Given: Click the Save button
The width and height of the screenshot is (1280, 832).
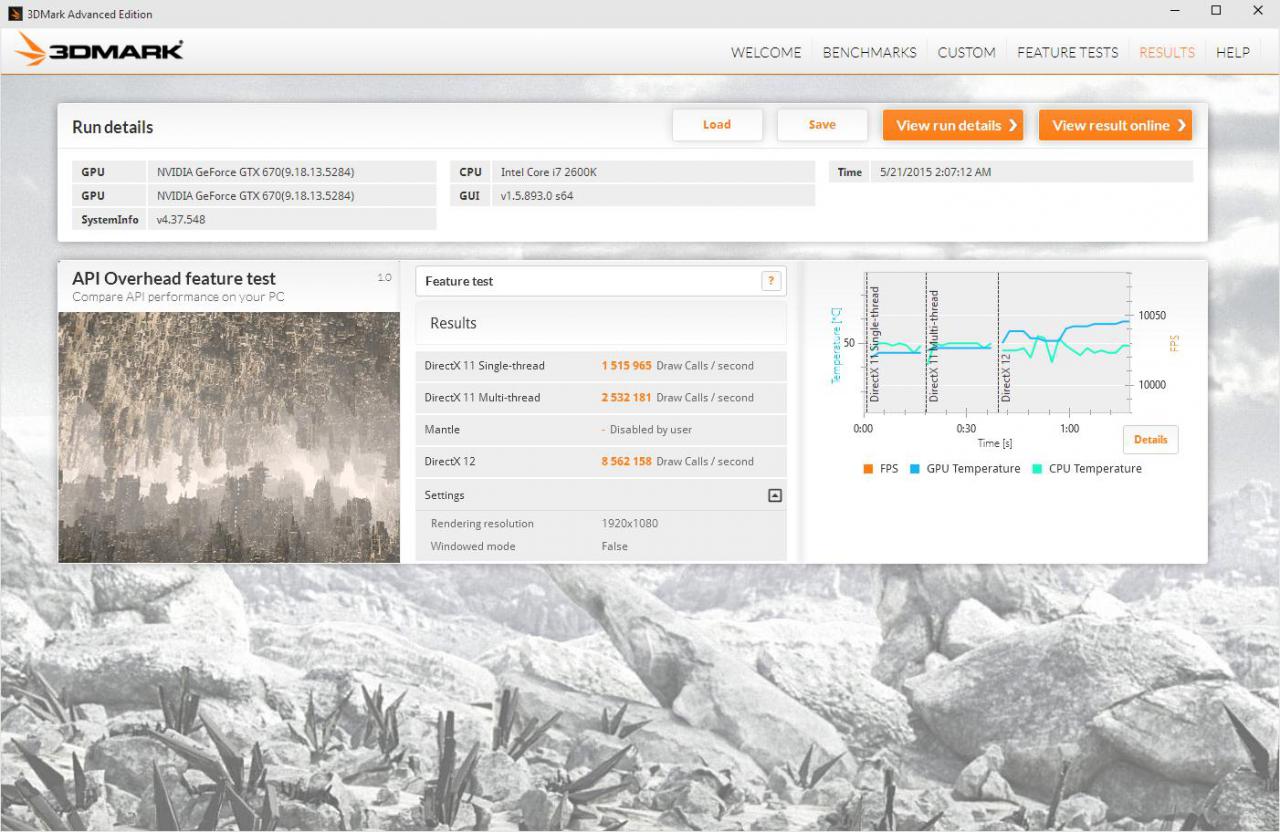Looking at the screenshot, I should tap(822, 125).
